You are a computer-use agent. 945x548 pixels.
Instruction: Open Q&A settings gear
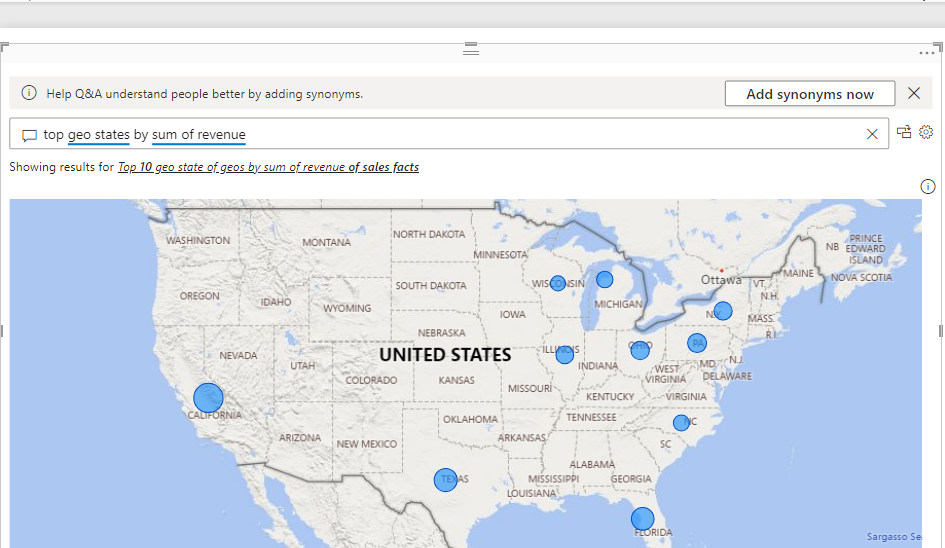pyautogui.click(x=926, y=132)
